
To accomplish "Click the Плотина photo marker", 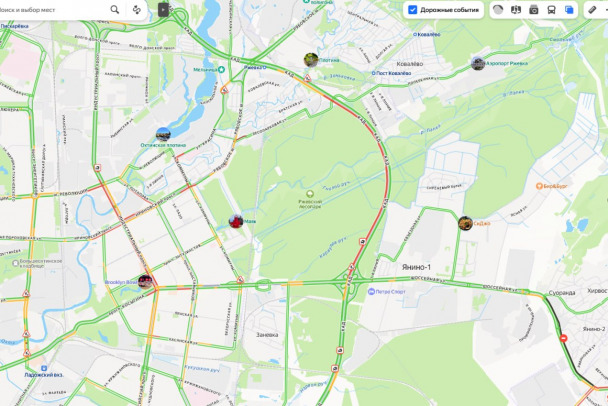I will coord(311,60).
